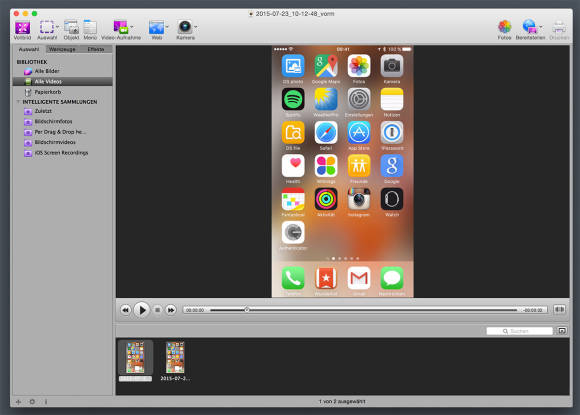Click the '1 von 2 ausgewählt' status text
Viewport: 580px width, 415px height.
(342, 401)
